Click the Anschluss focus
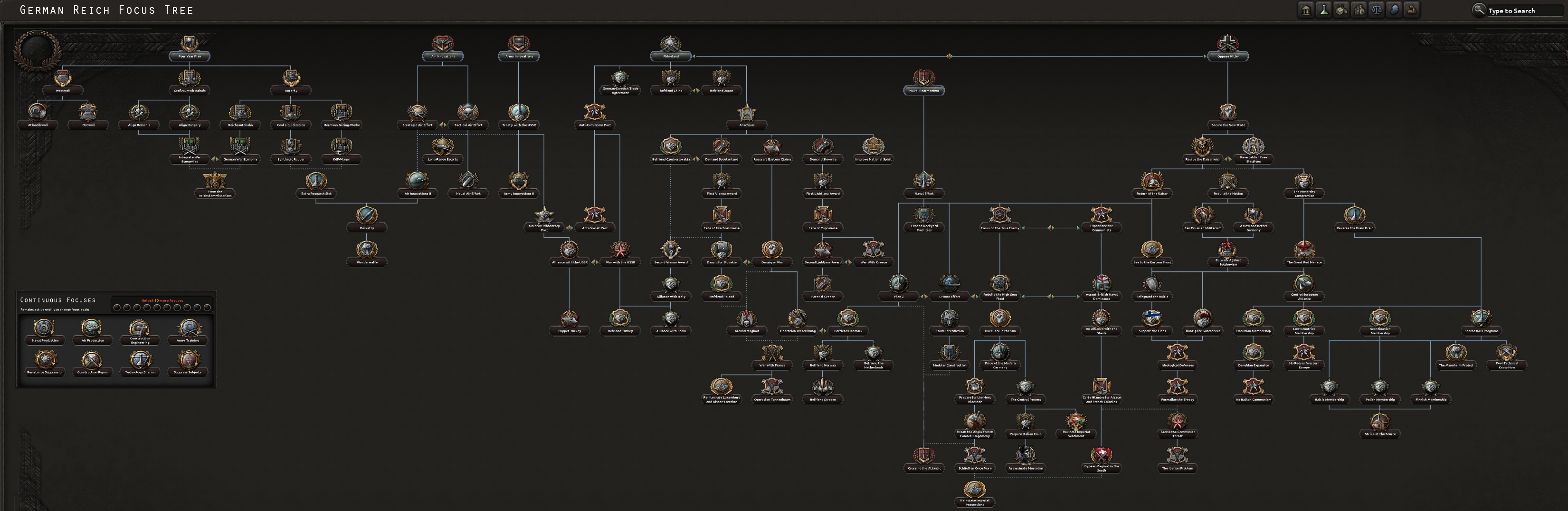Viewport: 1568px width, 511px height. point(747,114)
